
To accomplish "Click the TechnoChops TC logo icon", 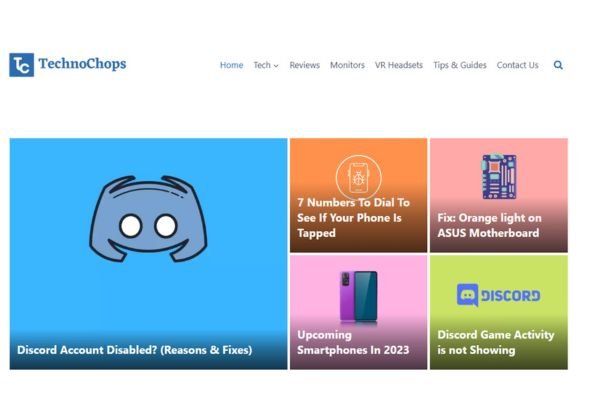I will (21, 65).
